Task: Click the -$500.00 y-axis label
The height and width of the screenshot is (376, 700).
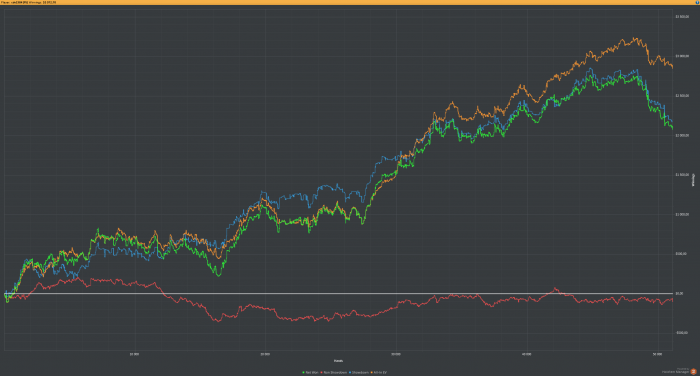Action: pyautogui.click(x=682, y=333)
